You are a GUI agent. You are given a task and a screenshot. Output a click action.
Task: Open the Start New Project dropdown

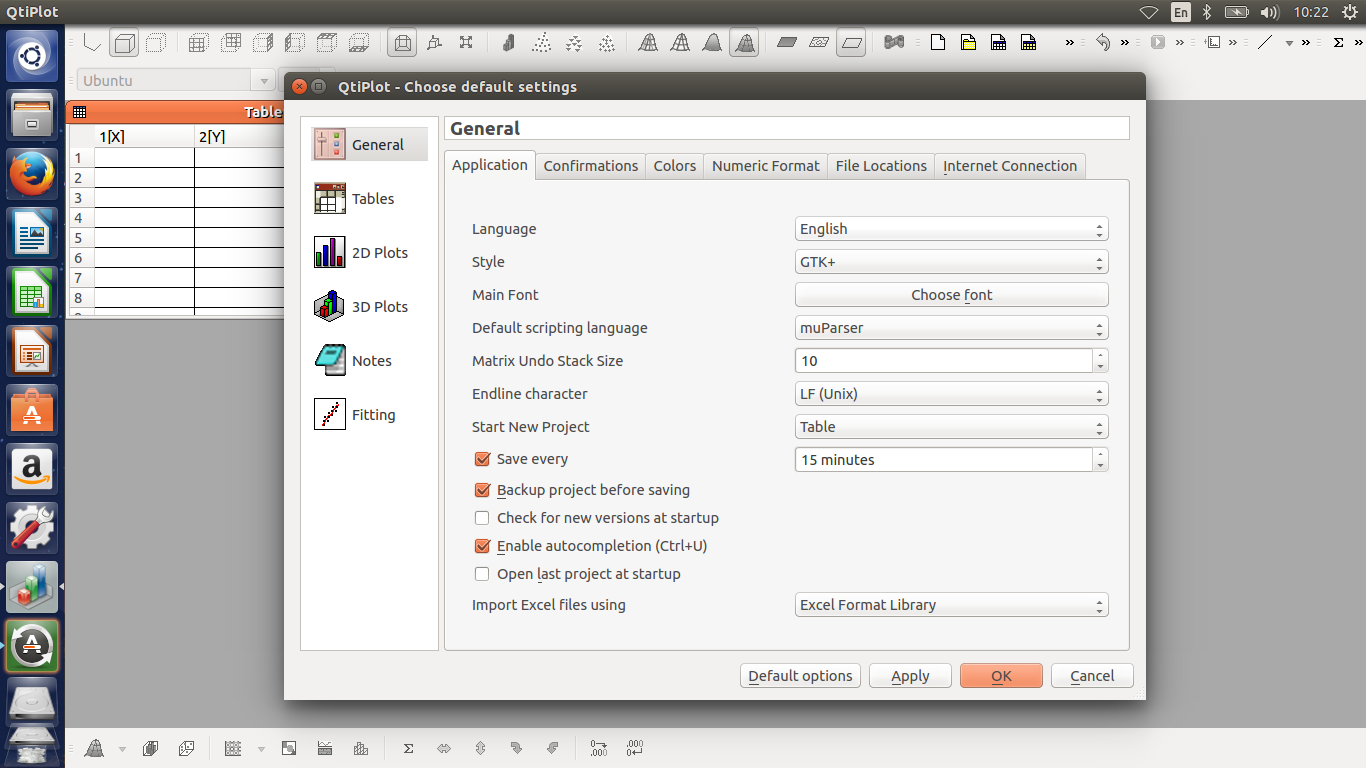(x=951, y=427)
